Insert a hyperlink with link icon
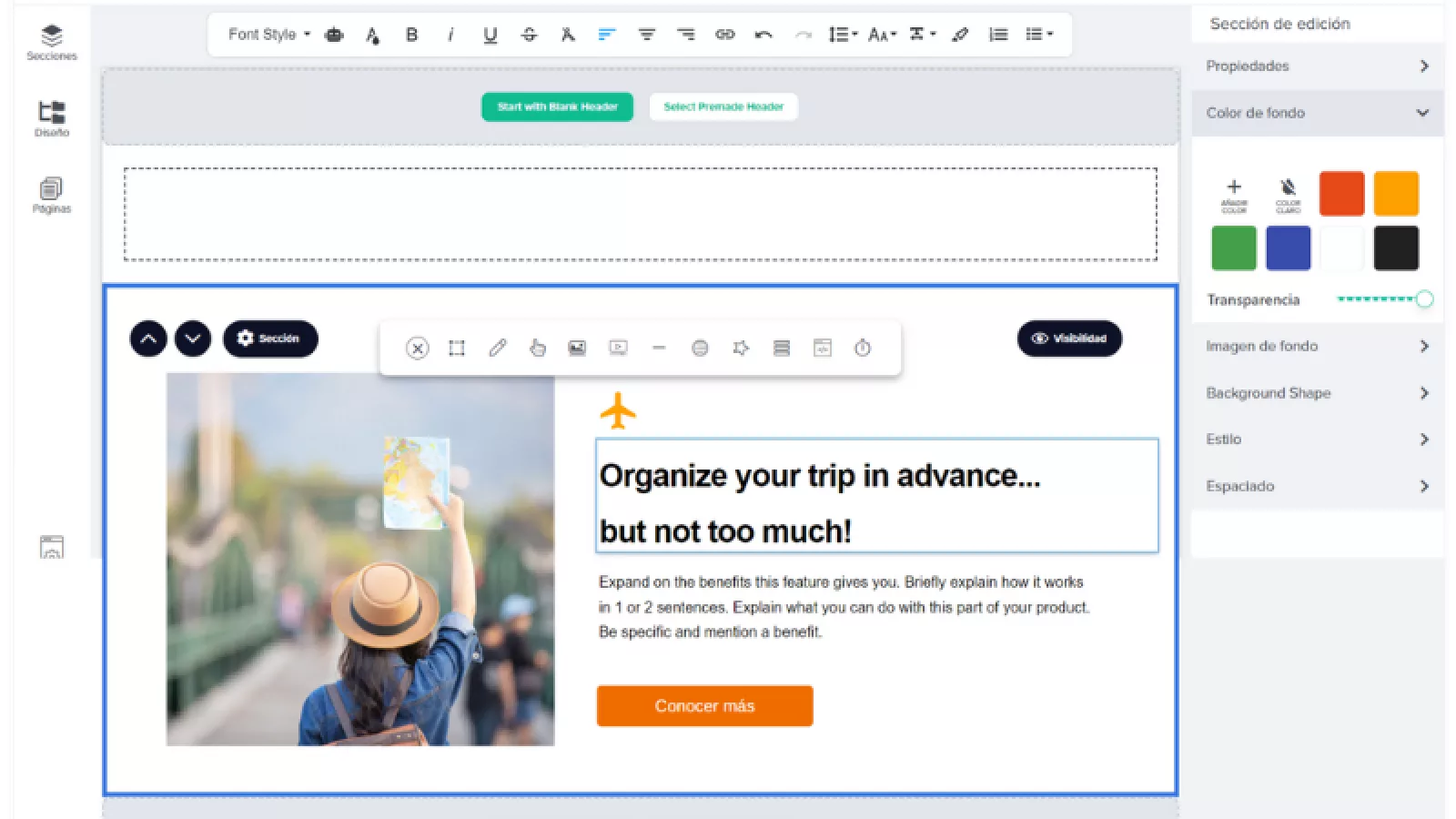The image size is (1456, 819). click(x=724, y=35)
